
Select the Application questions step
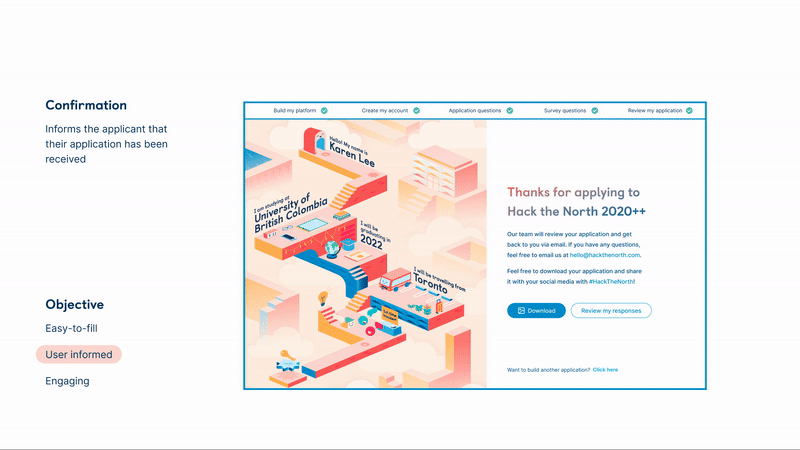click(474, 110)
